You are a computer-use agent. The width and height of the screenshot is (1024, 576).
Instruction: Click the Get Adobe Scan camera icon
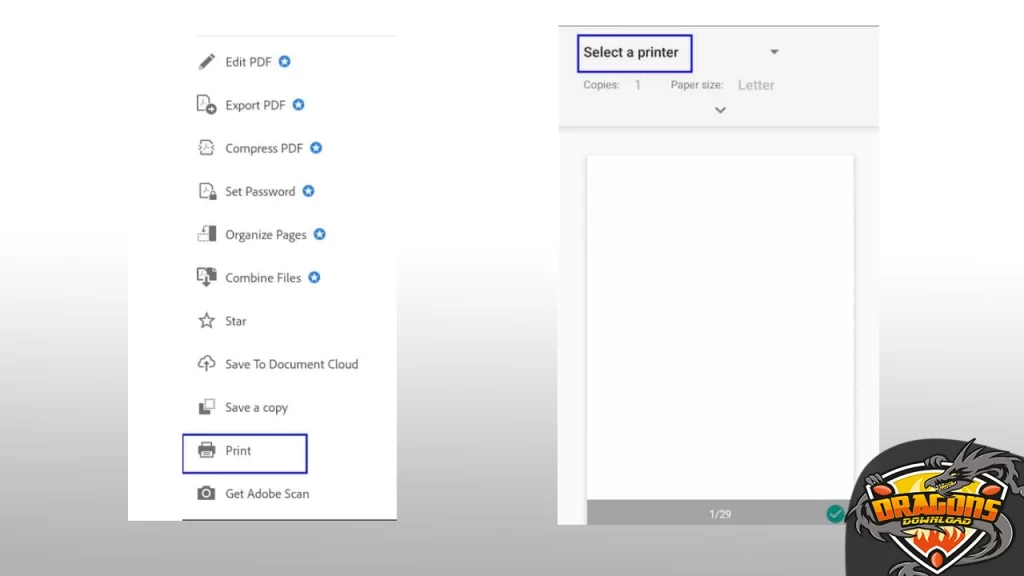(207, 493)
